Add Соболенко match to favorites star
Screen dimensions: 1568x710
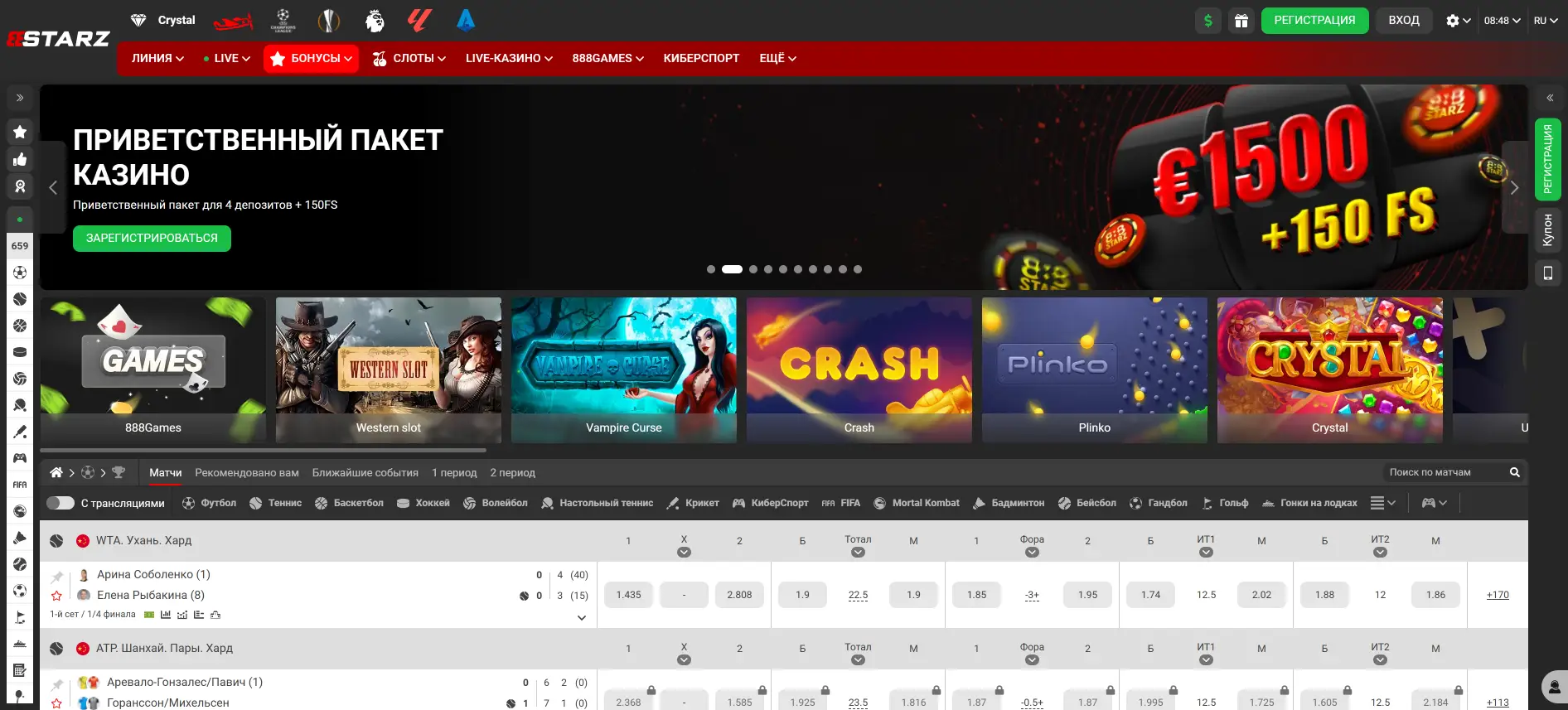point(56,596)
